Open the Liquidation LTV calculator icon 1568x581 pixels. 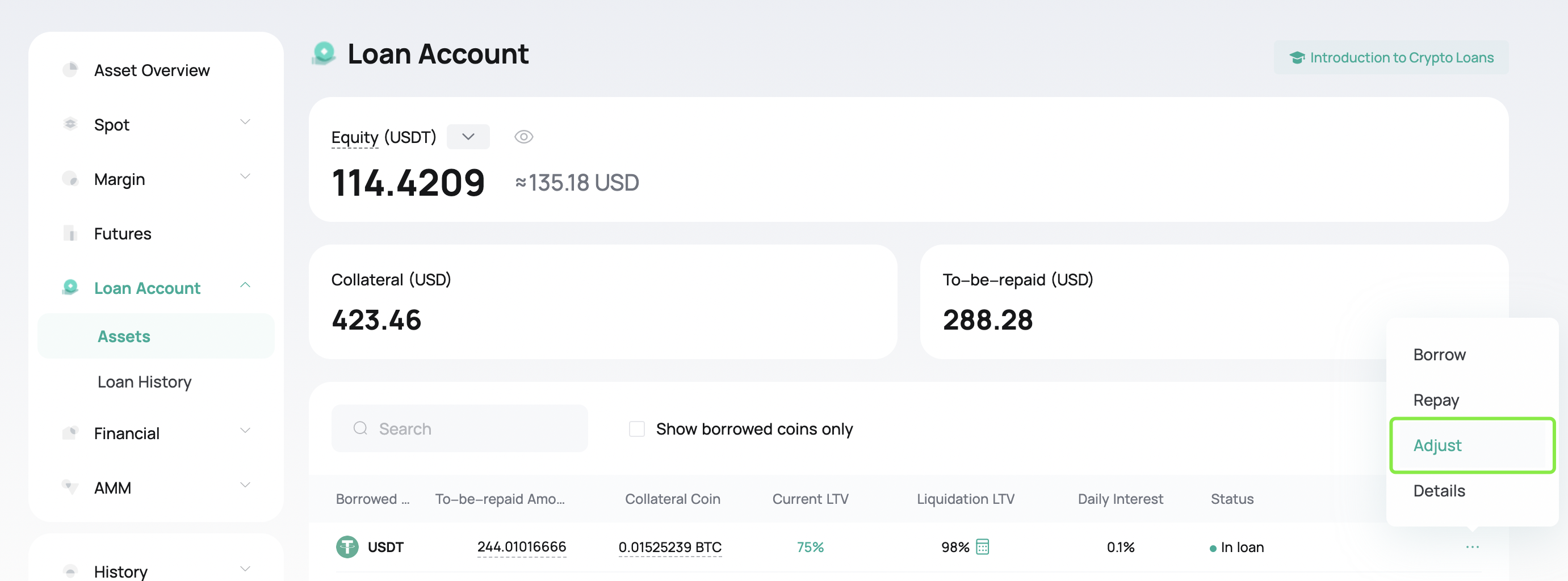click(x=983, y=547)
